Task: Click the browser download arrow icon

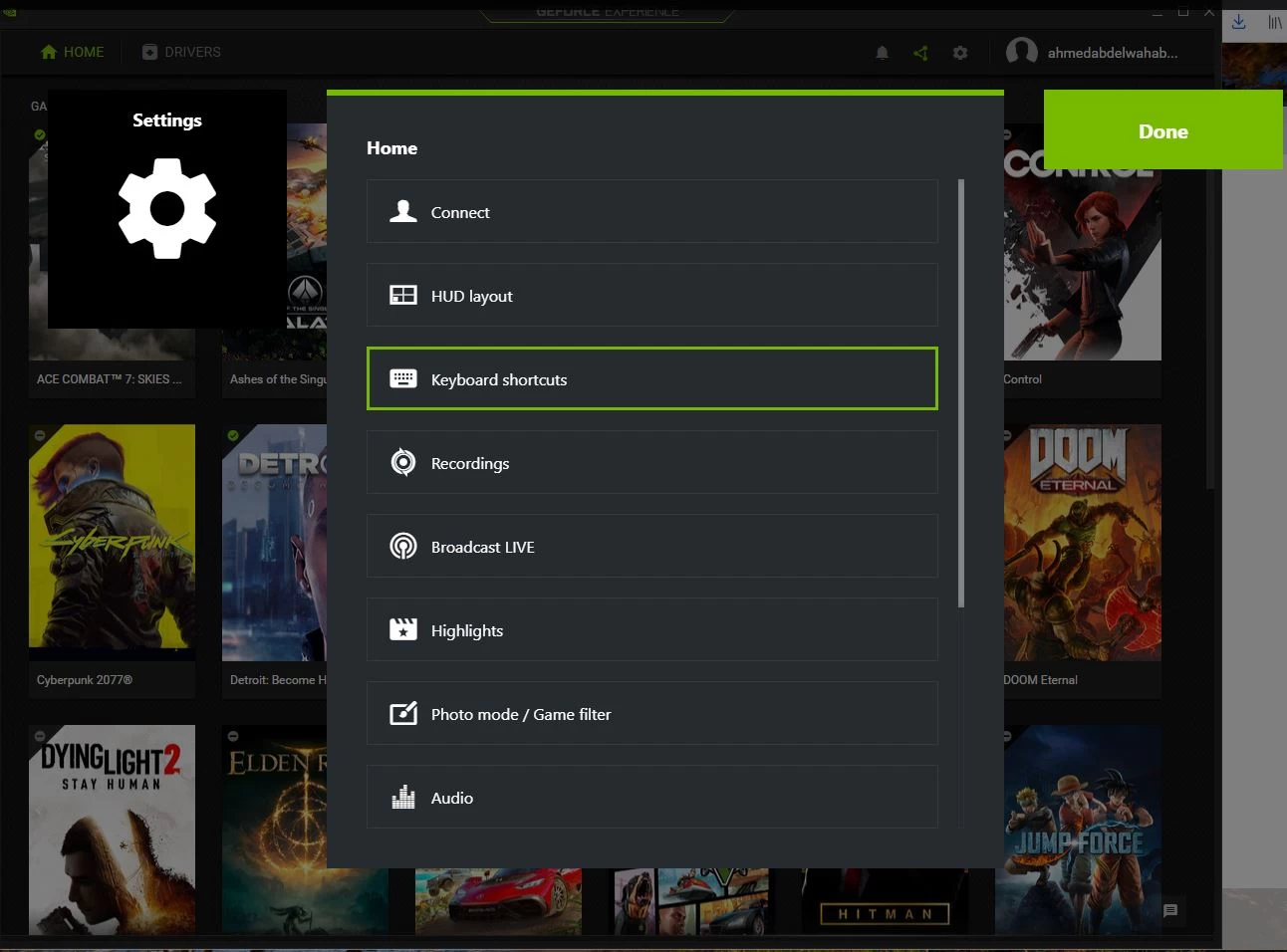Action: pyautogui.click(x=1238, y=21)
